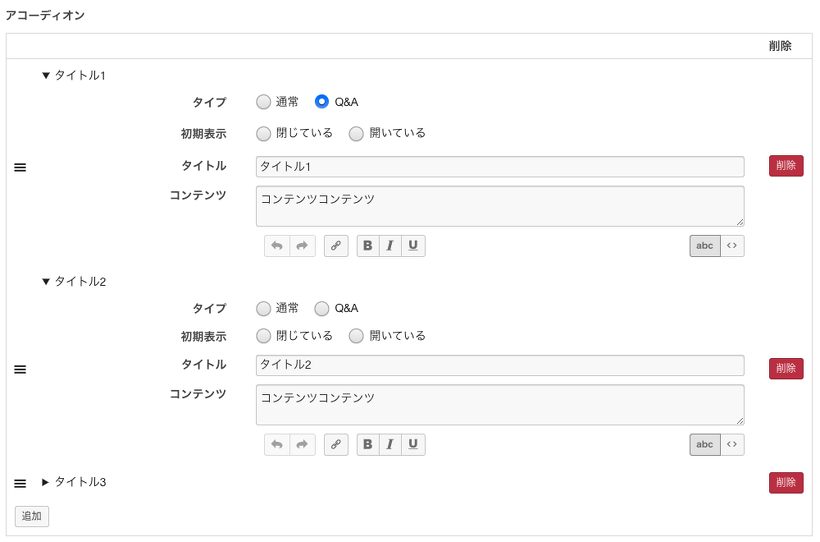The width and height of the screenshot is (820, 542).
Task: Toggle bold in タイトル1 editor toolbar
Action: tap(368, 246)
